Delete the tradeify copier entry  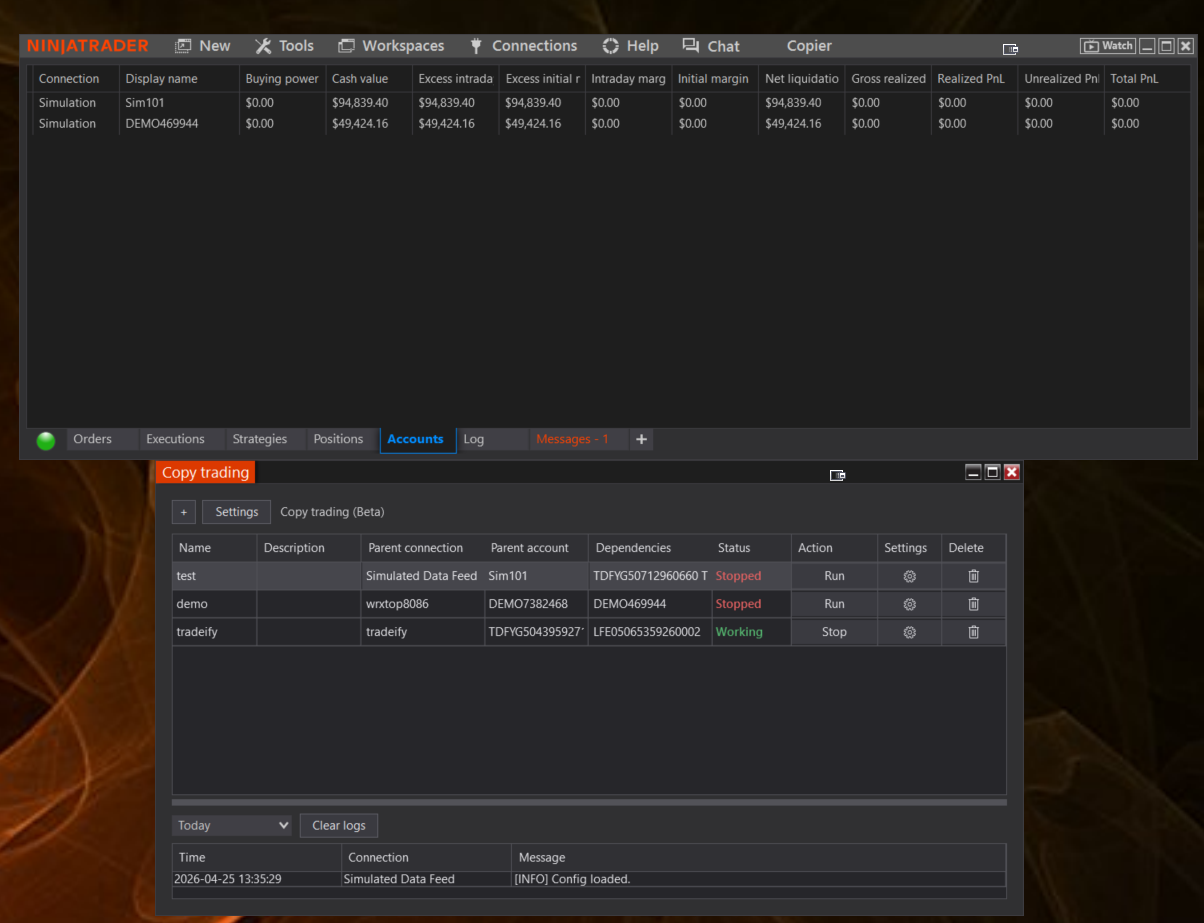tap(973, 632)
